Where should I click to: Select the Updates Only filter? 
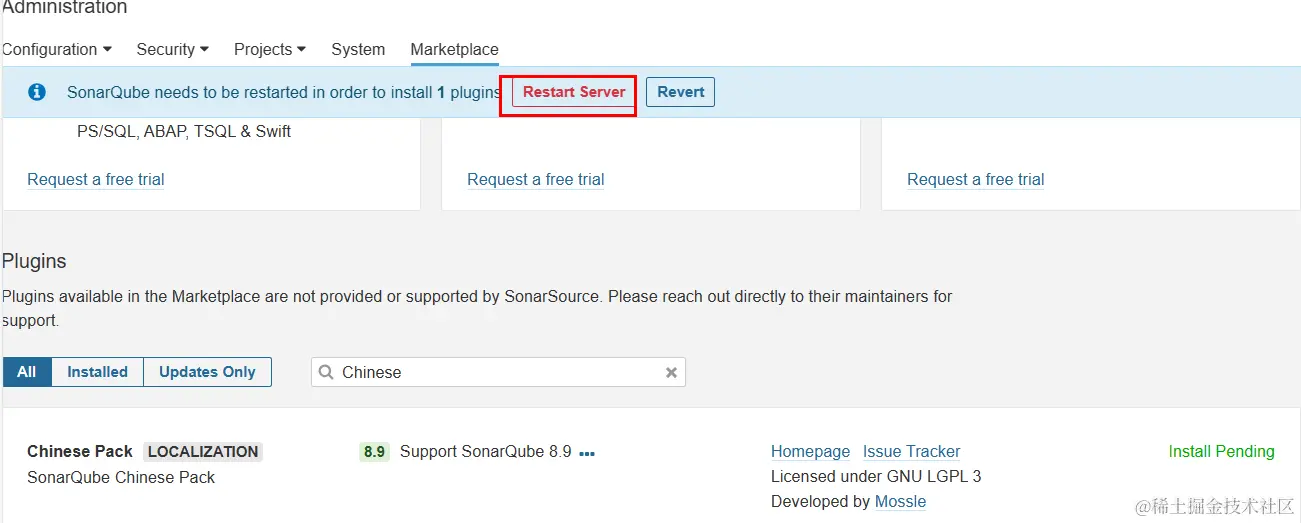[x=207, y=372]
